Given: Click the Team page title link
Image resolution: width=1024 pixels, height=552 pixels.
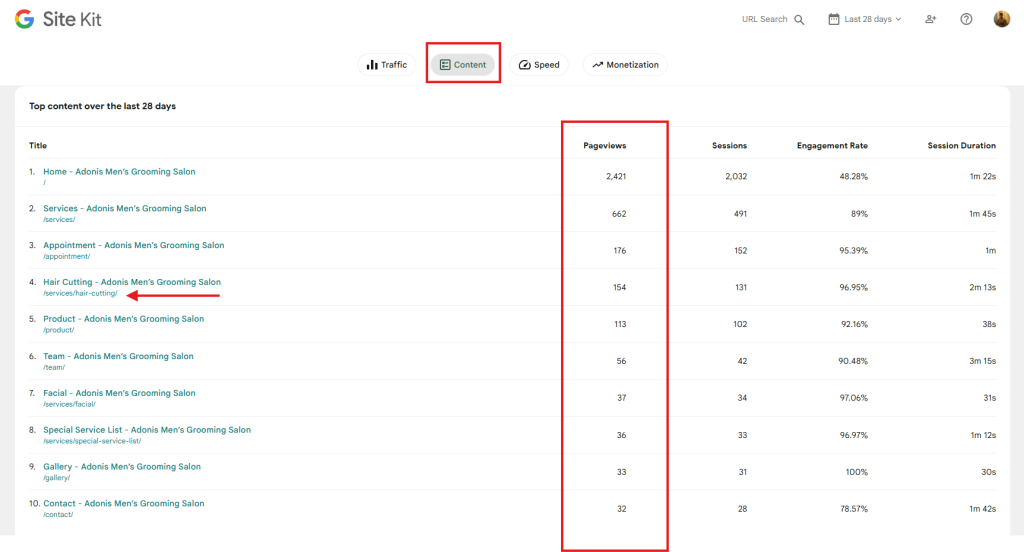Looking at the screenshot, I should (x=118, y=356).
